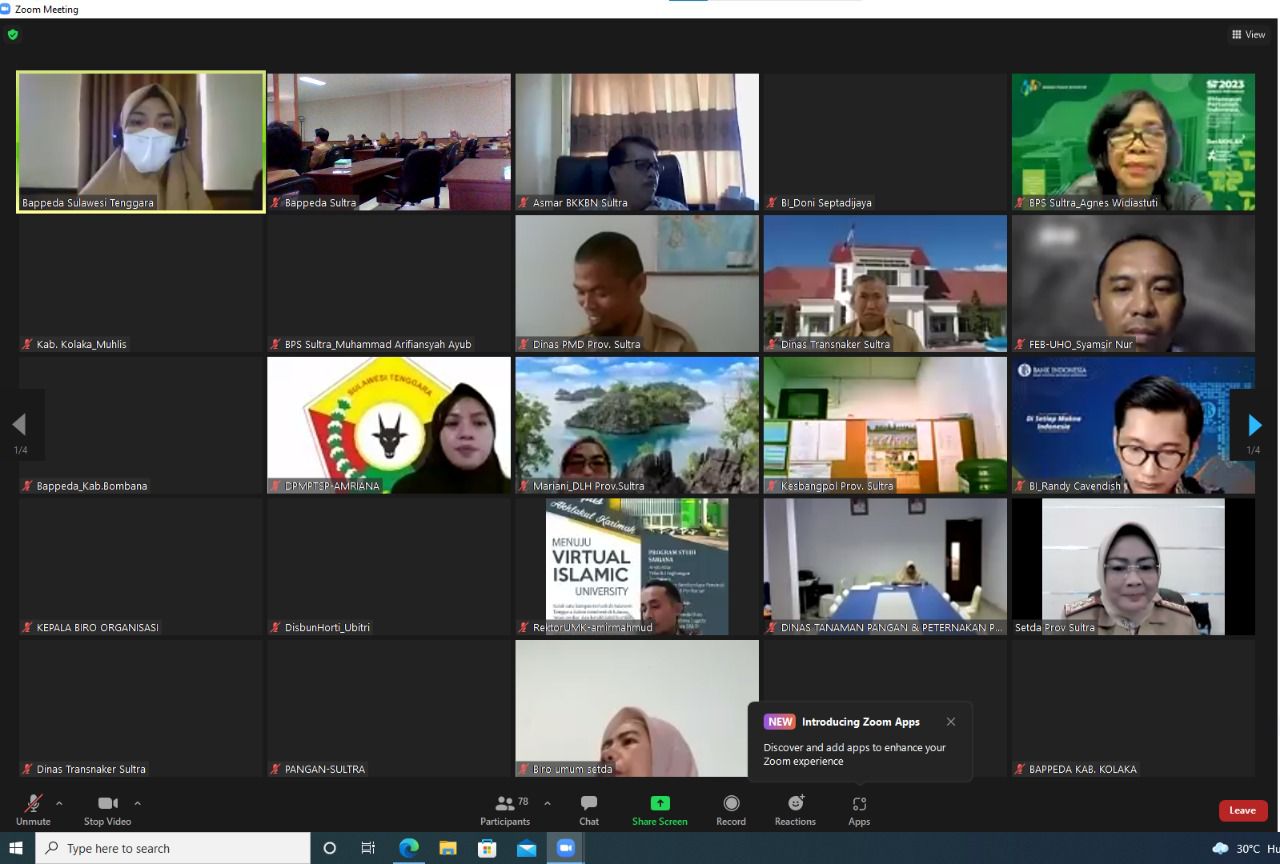Select PANGAN-SULTRA tile
This screenshot has width=1280, height=864.
(x=389, y=709)
